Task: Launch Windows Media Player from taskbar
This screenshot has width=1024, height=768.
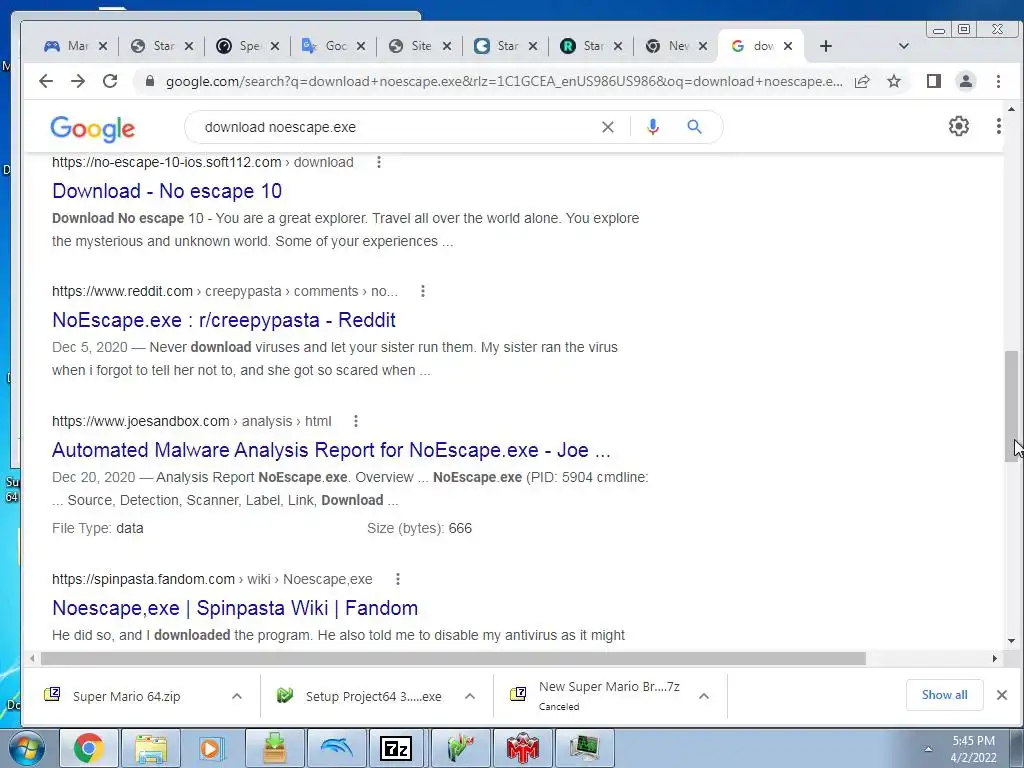Action: coord(212,748)
